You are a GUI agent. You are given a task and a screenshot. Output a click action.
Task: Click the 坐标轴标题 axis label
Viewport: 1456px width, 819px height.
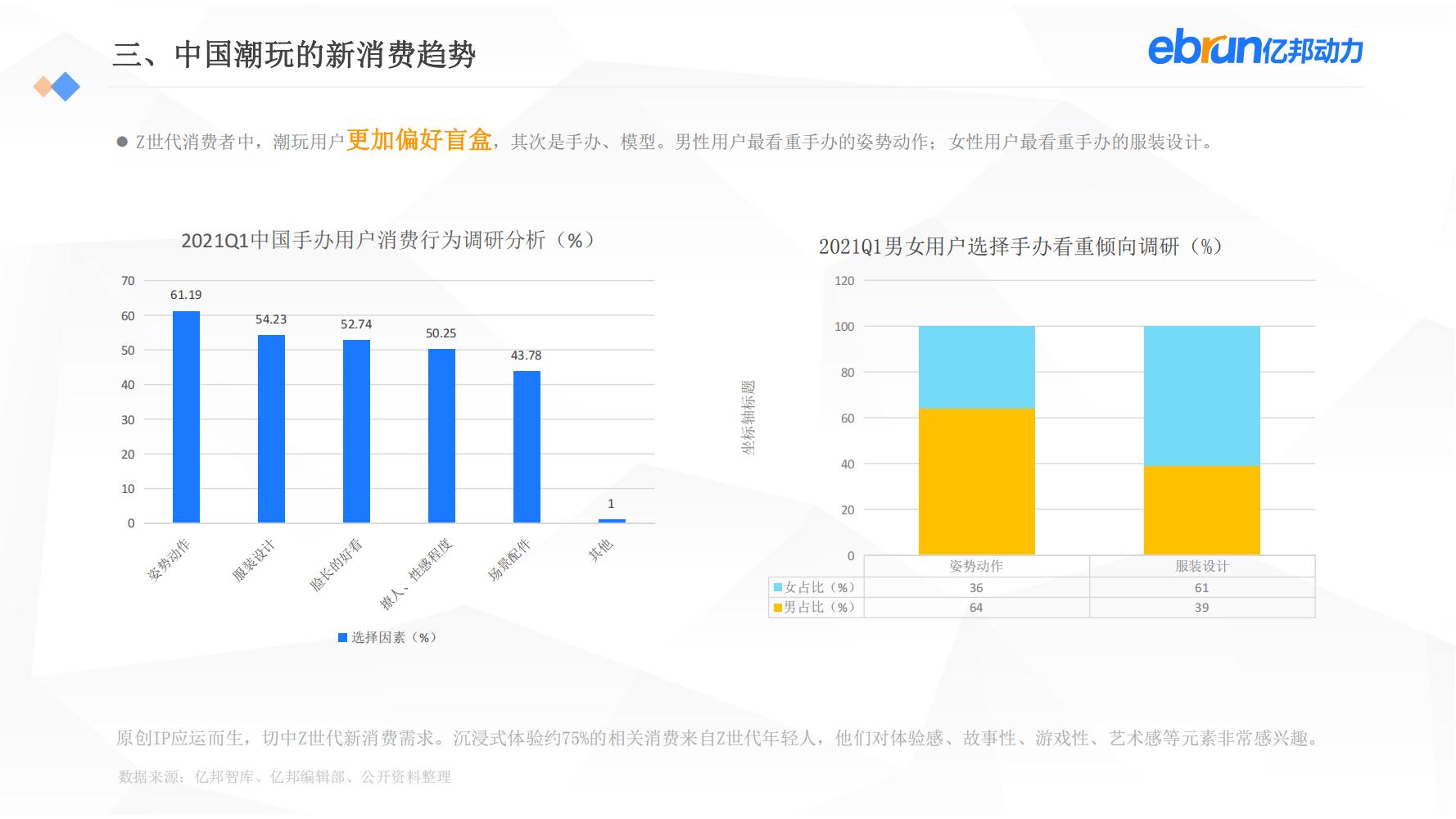coord(750,418)
